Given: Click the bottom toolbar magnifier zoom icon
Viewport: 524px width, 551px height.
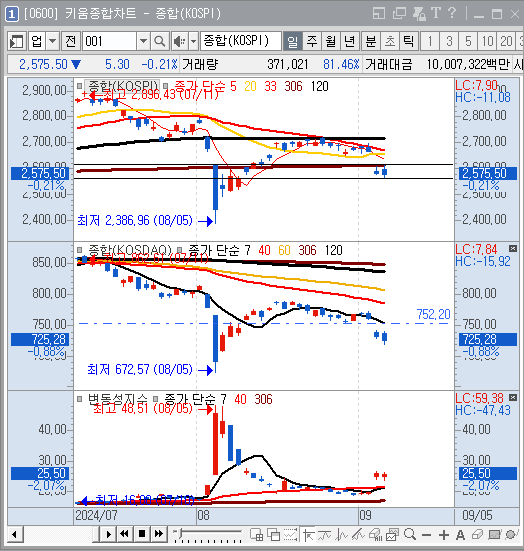Looking at the screenshot, I should pyautogui.click(x=409, y=535).
